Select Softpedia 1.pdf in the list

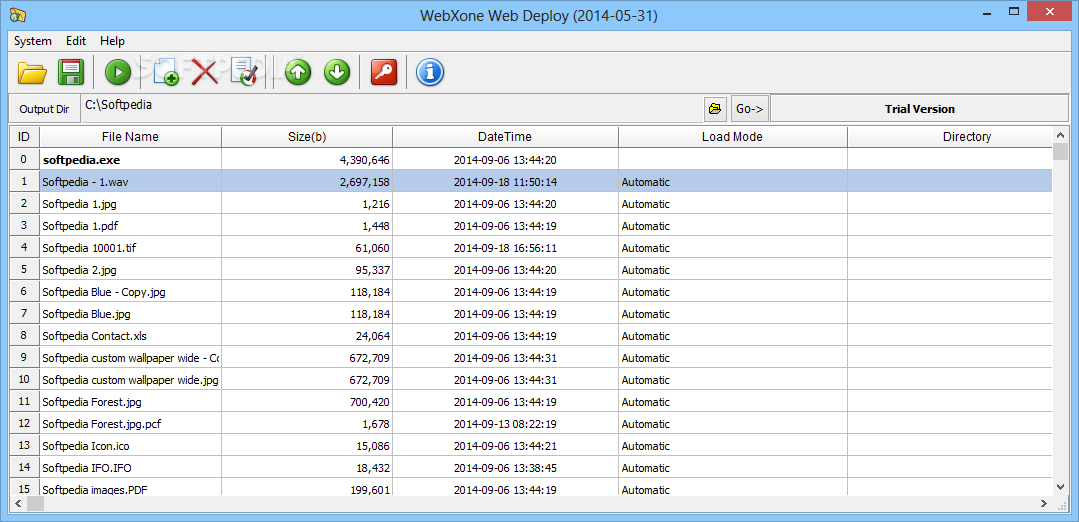(83, 226)
